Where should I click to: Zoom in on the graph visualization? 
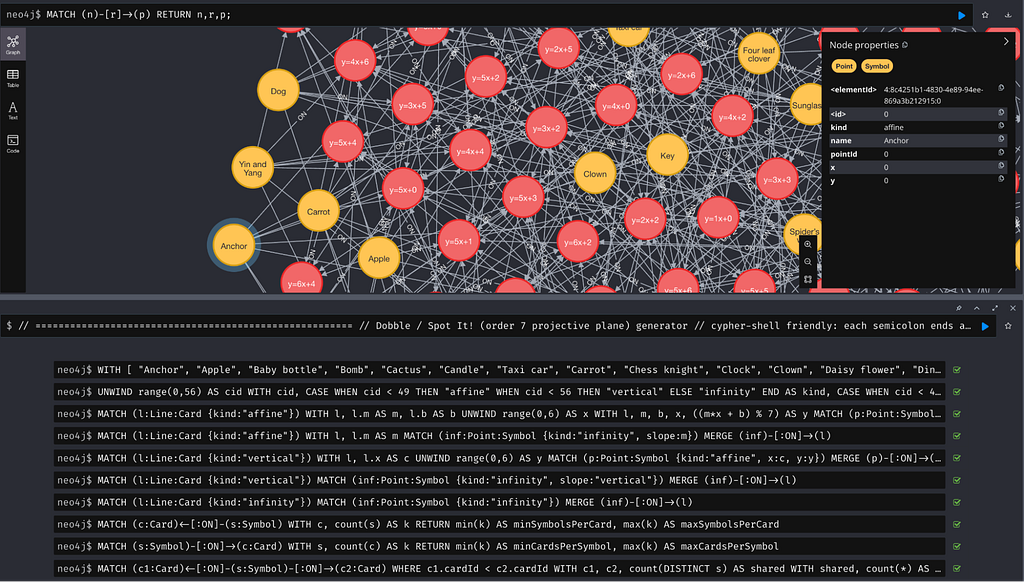808,244
